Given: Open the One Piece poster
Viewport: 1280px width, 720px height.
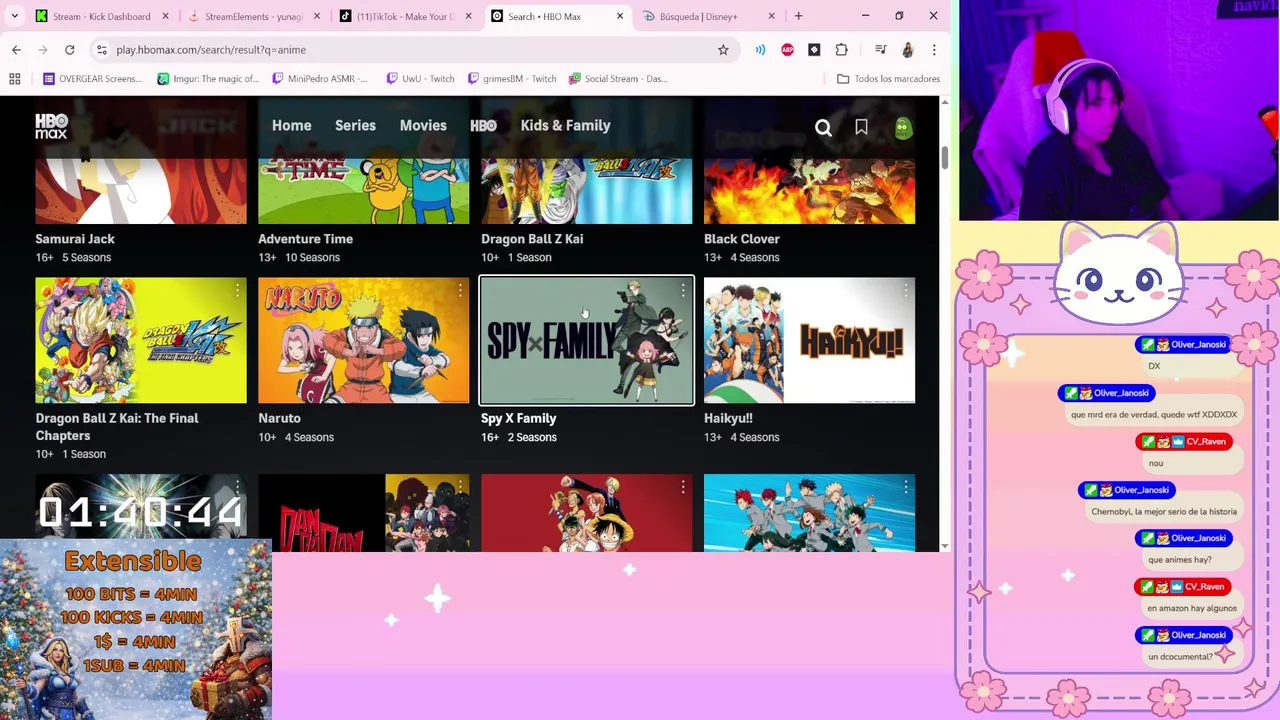Looking at the screenshot, I should pos(587,513).
